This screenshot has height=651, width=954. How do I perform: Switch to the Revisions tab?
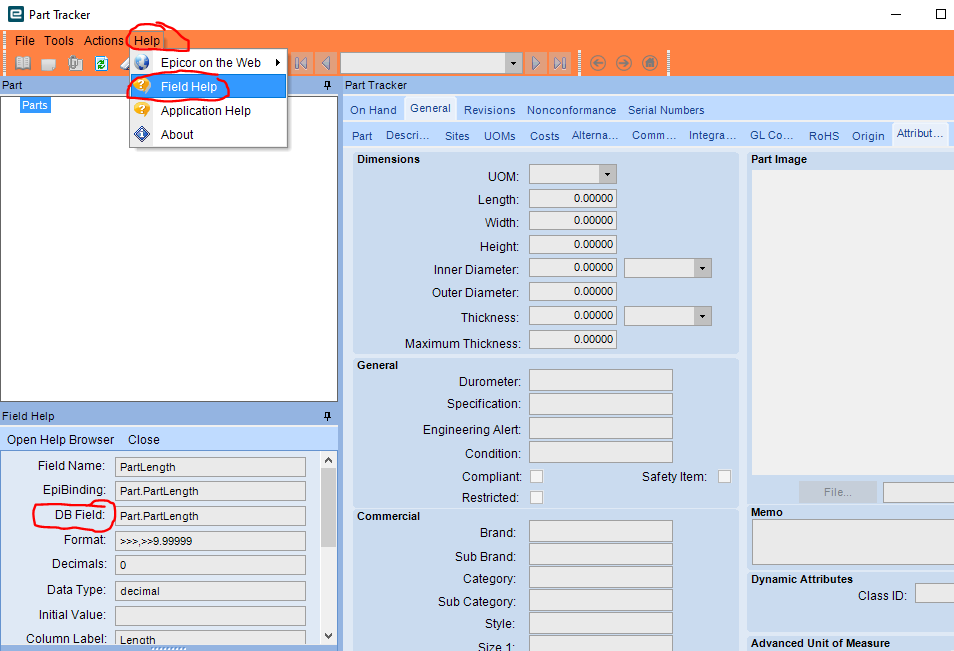click(x=489, y=110)
